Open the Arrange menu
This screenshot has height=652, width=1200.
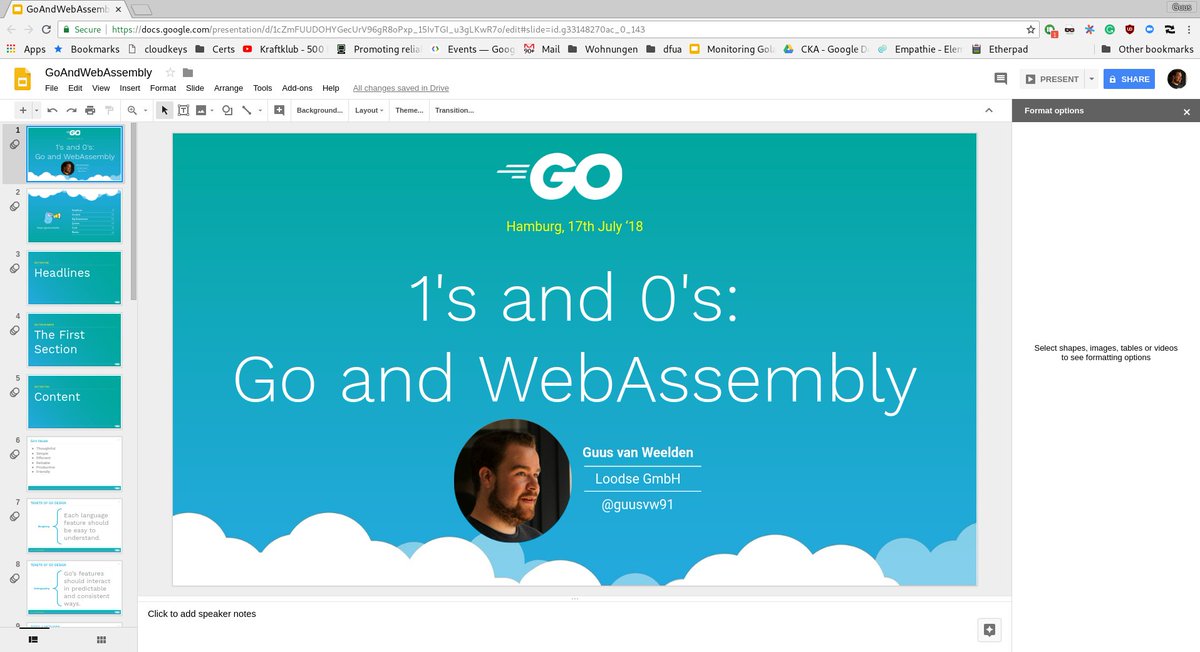[229, 88]
